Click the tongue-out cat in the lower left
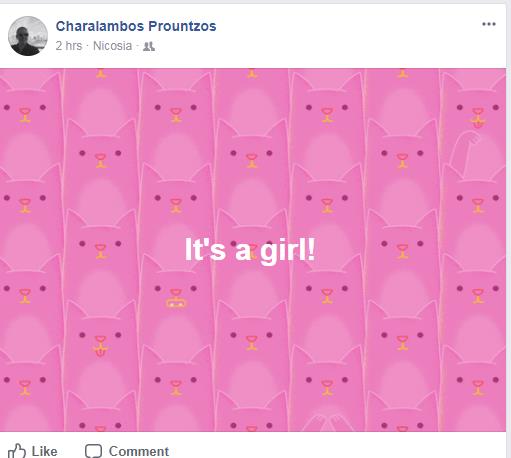The image size is (511, 458). (x=100, y=345)
